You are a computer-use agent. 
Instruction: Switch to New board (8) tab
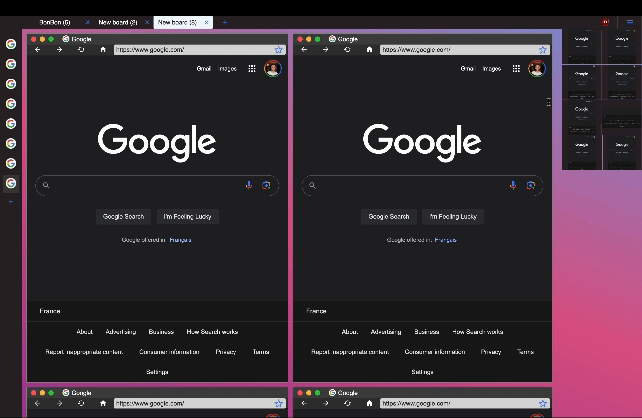(x=118, y=23)
